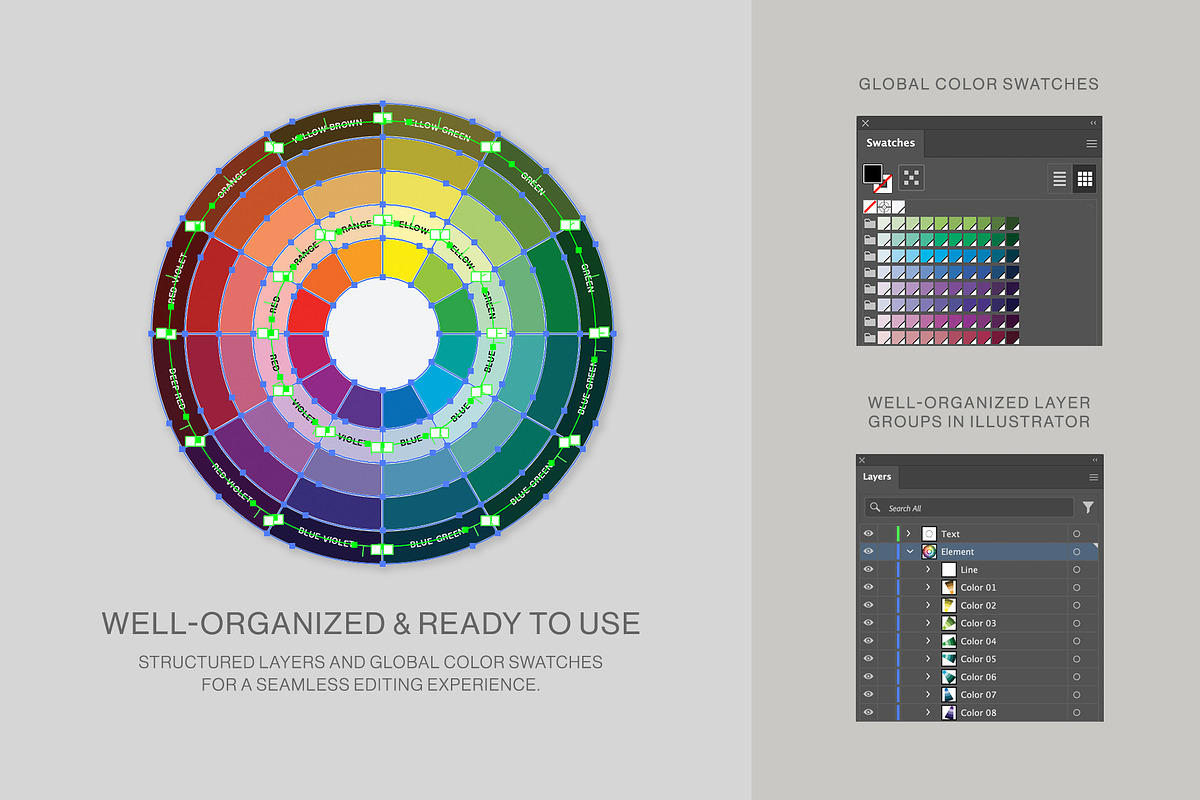
Task: Collapse the Layers panel with double arrows
Action: 1094,460
